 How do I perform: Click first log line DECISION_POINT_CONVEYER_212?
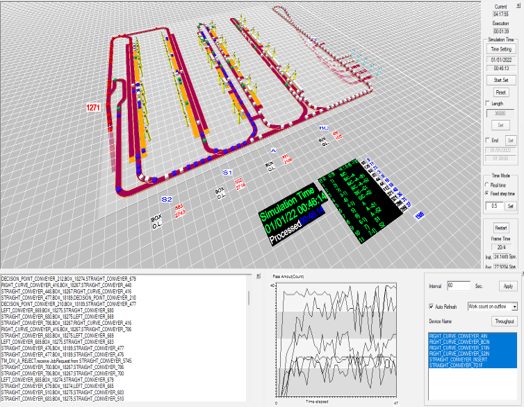pos(69,278)
